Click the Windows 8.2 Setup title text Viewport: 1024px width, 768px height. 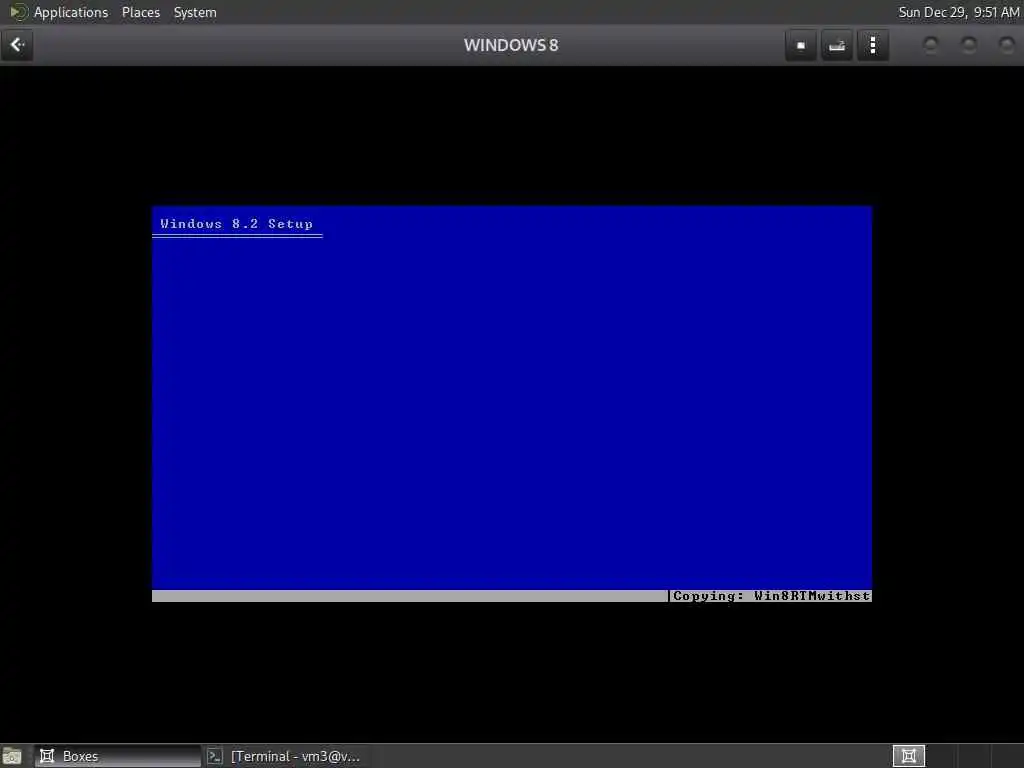[236, 224]
